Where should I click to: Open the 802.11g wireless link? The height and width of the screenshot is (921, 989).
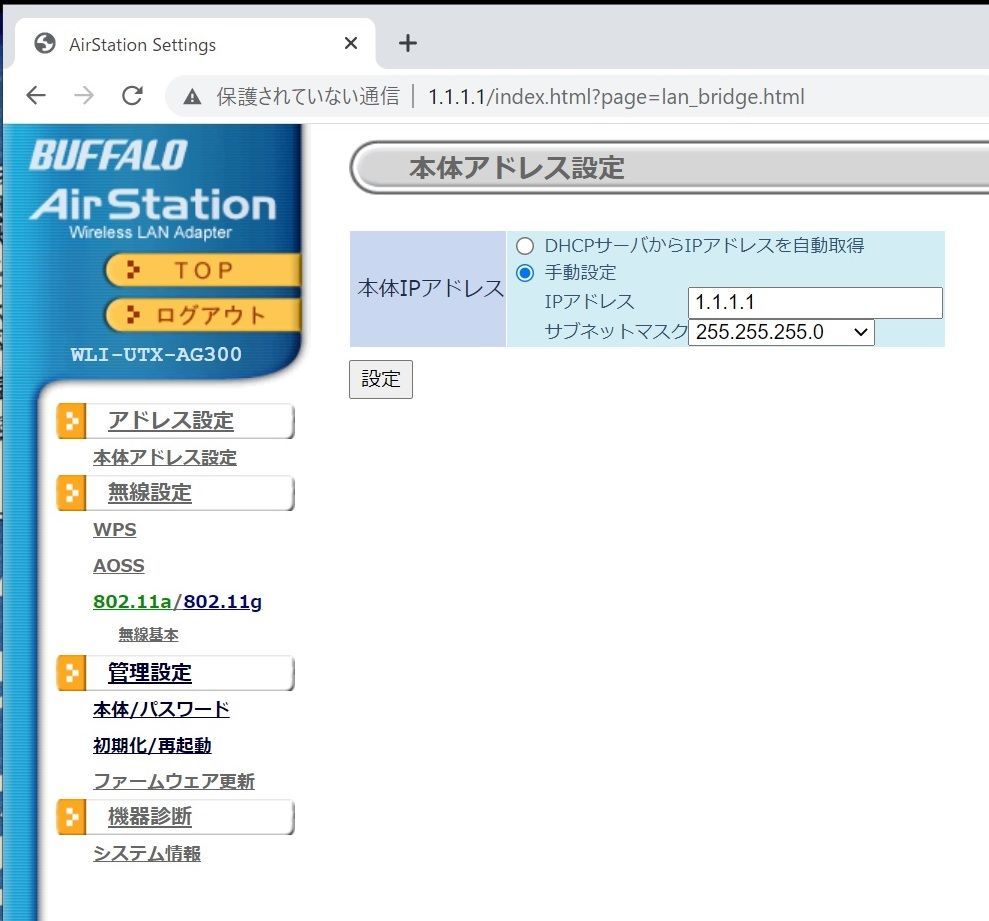click(222, 602)
